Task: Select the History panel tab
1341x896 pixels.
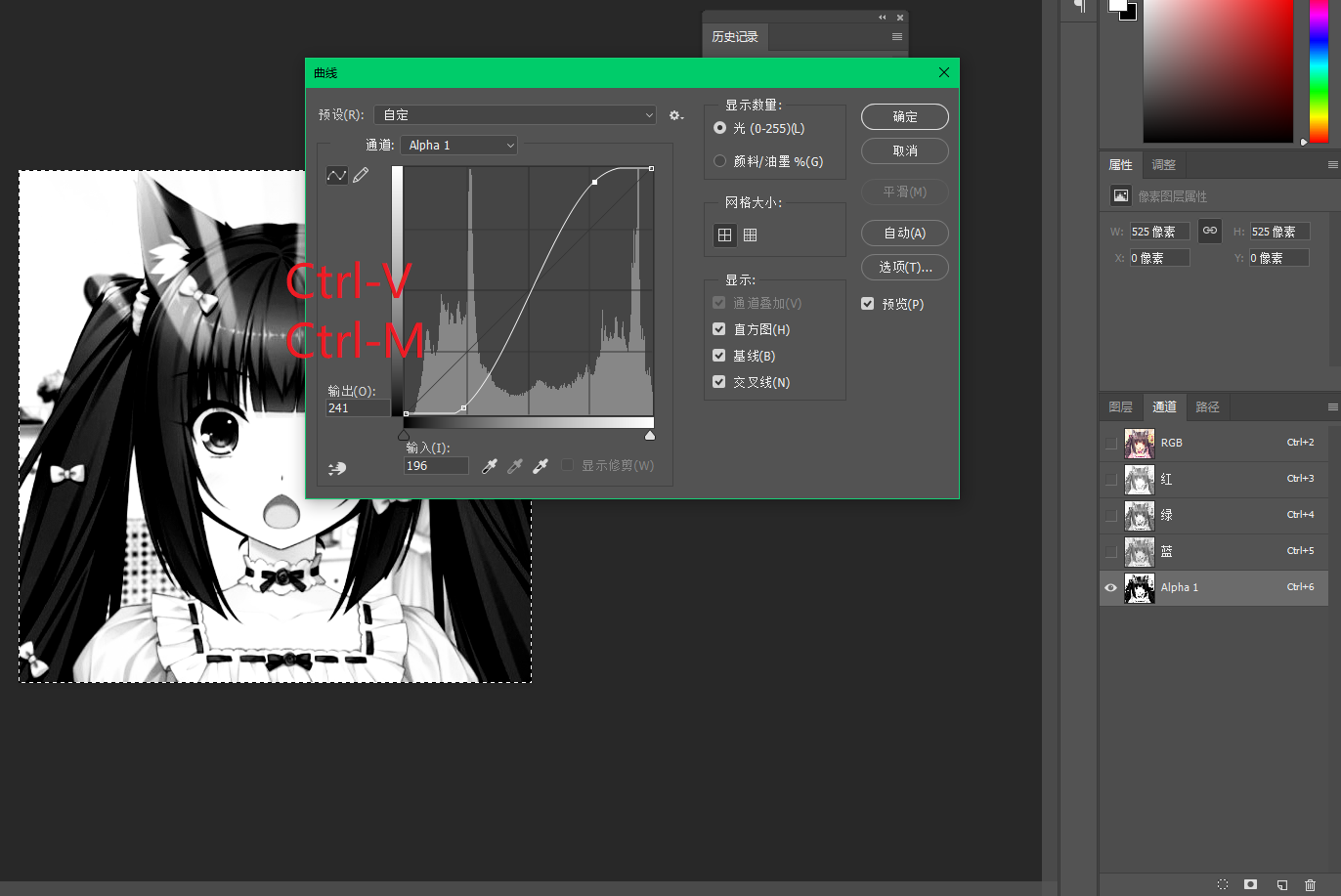Action: point(735,37)
